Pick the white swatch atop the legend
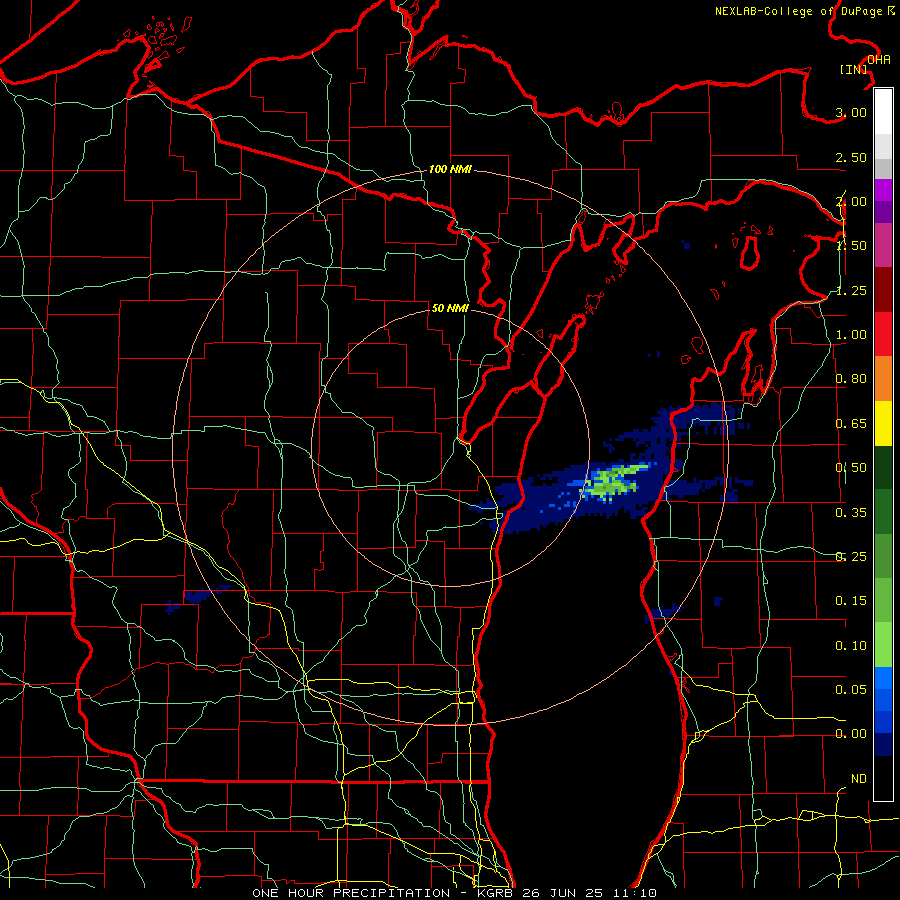The width and height of the screenshot is (900, 900). tap(883, 112)
